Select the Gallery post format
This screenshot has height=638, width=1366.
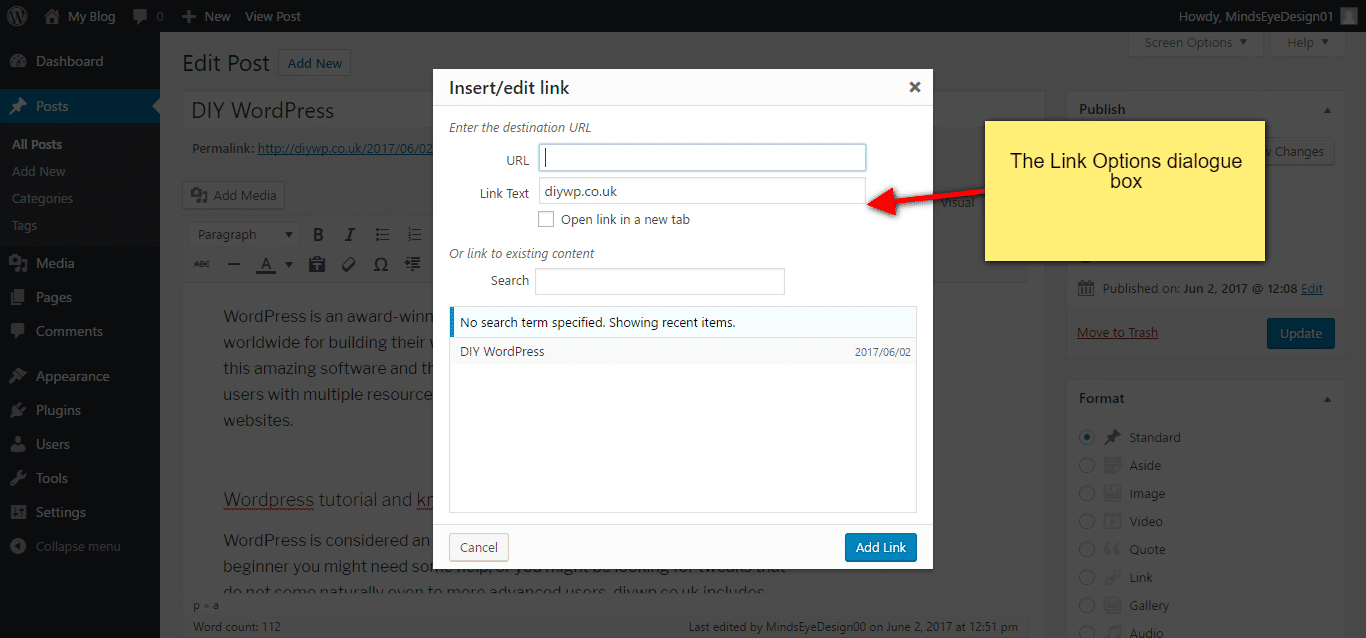click(x=1087, y=605)
